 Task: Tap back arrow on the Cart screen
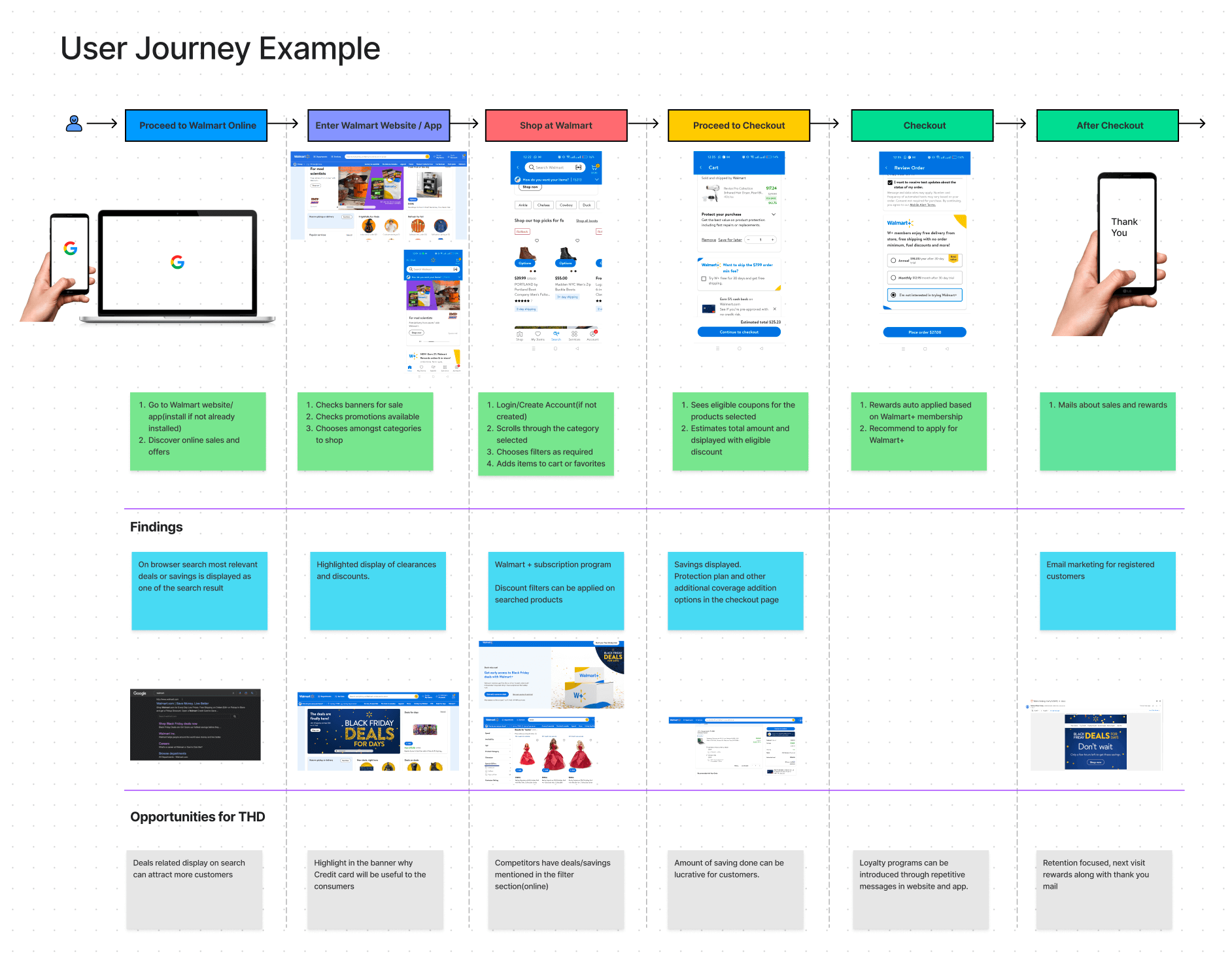(701, 167)
